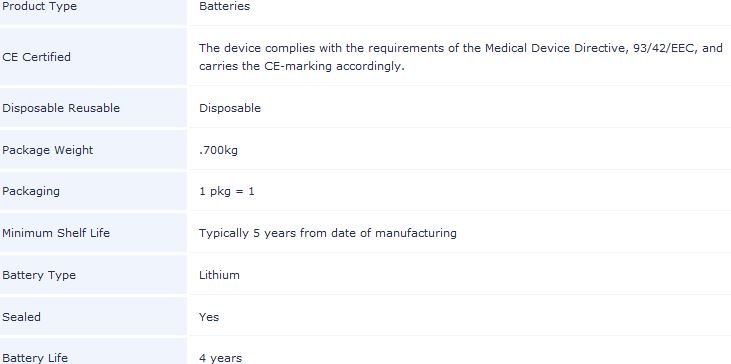731x364 pixels.
Task: Select the 4 years battery life value
Action: click(x=221, y=358)
